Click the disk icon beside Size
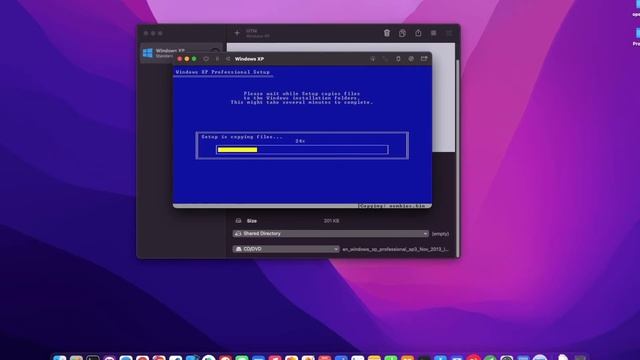 click(x=238, y=221)
